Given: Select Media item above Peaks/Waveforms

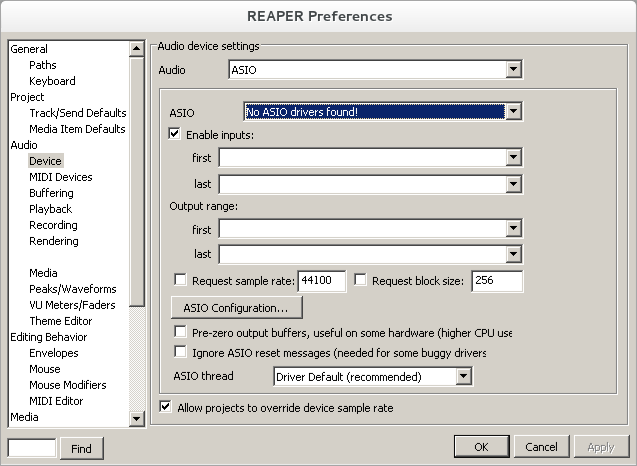Looking at the screenshot, I should pos(43,273).
